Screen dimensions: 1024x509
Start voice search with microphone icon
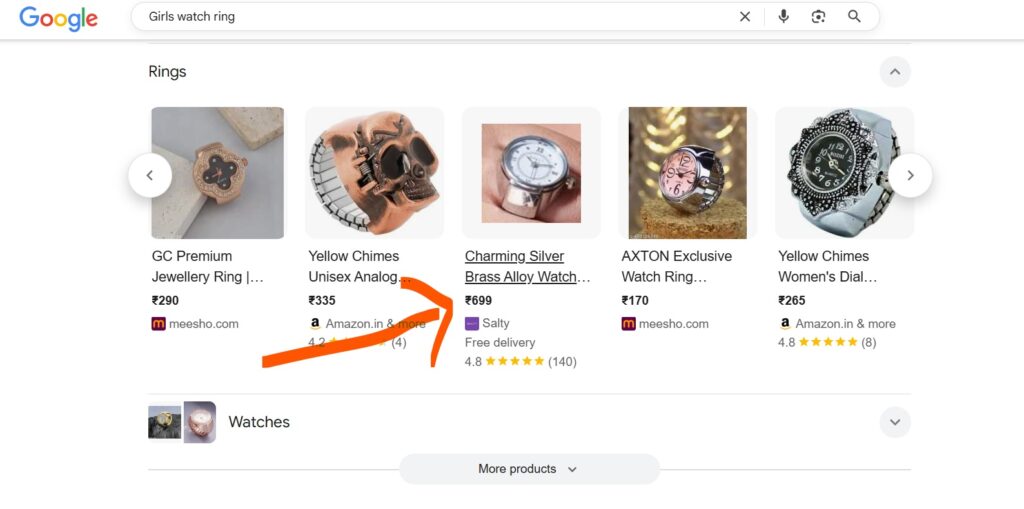[x=784, y=17]
